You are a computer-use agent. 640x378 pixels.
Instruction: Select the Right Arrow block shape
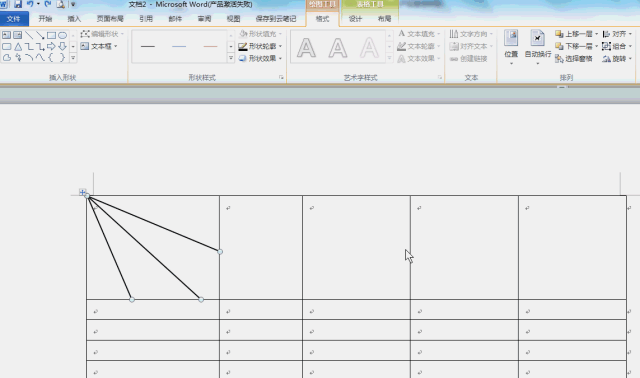(x=51, y=47)
